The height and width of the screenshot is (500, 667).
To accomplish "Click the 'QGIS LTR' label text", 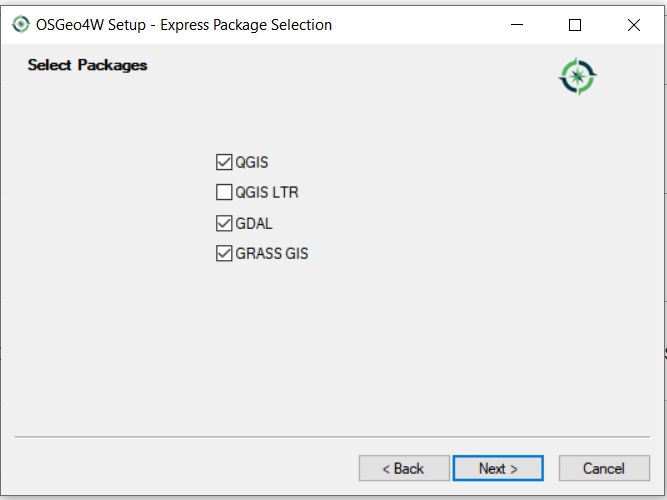I will pos(266,192).
